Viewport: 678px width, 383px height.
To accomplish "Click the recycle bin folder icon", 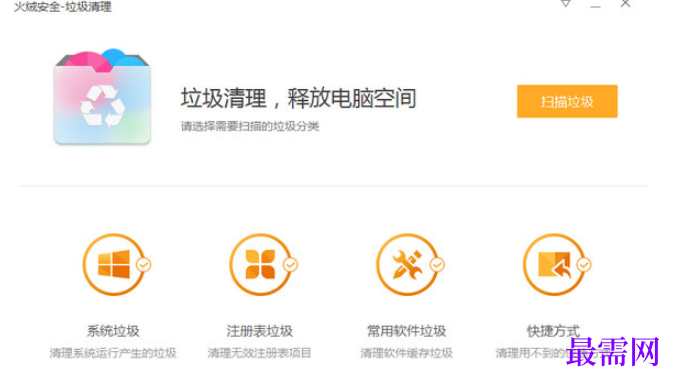I will [102, 96].
